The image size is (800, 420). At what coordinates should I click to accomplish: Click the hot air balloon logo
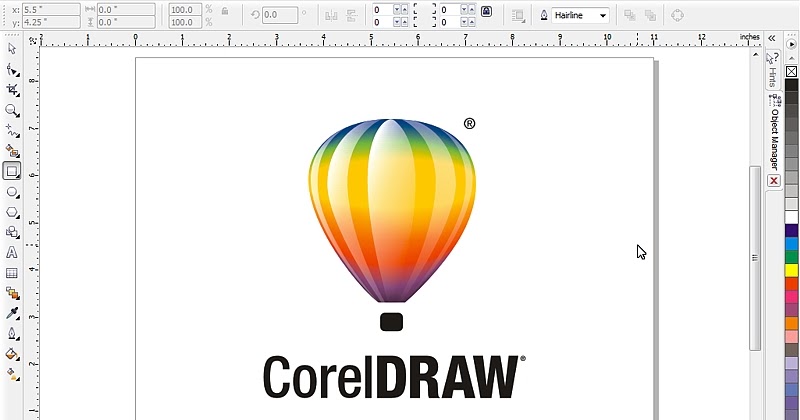click(392, 210)
